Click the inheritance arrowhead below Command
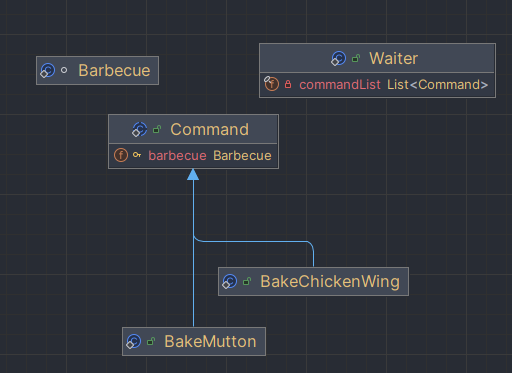The height and width of the screenshot is (373, 512). [x=193, y=175]
